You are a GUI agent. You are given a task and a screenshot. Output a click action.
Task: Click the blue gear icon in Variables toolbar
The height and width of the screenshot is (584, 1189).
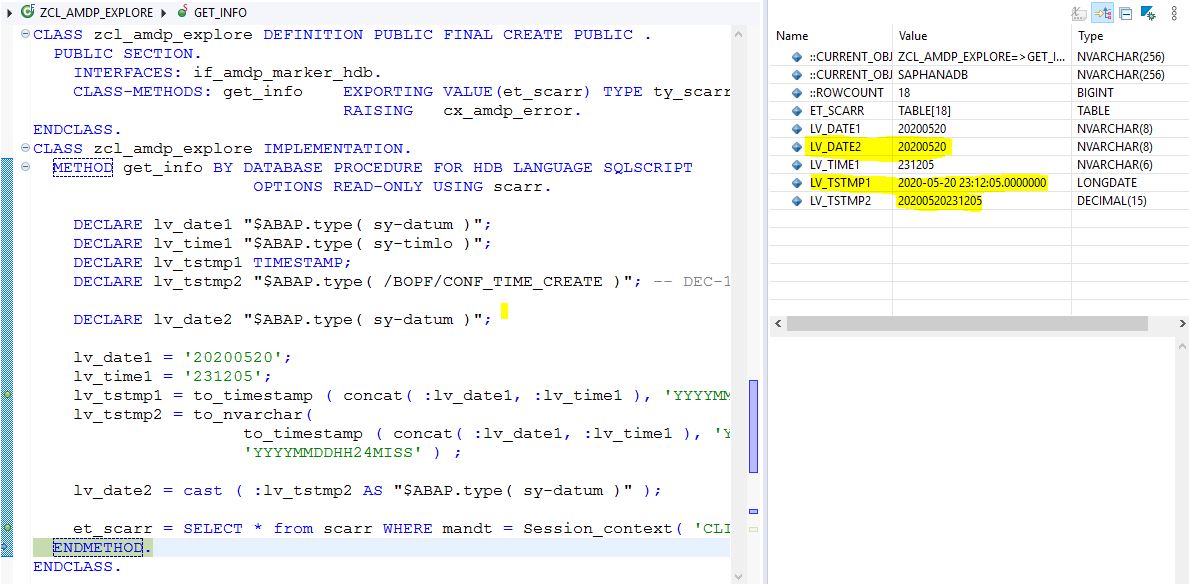(1148, 13)
